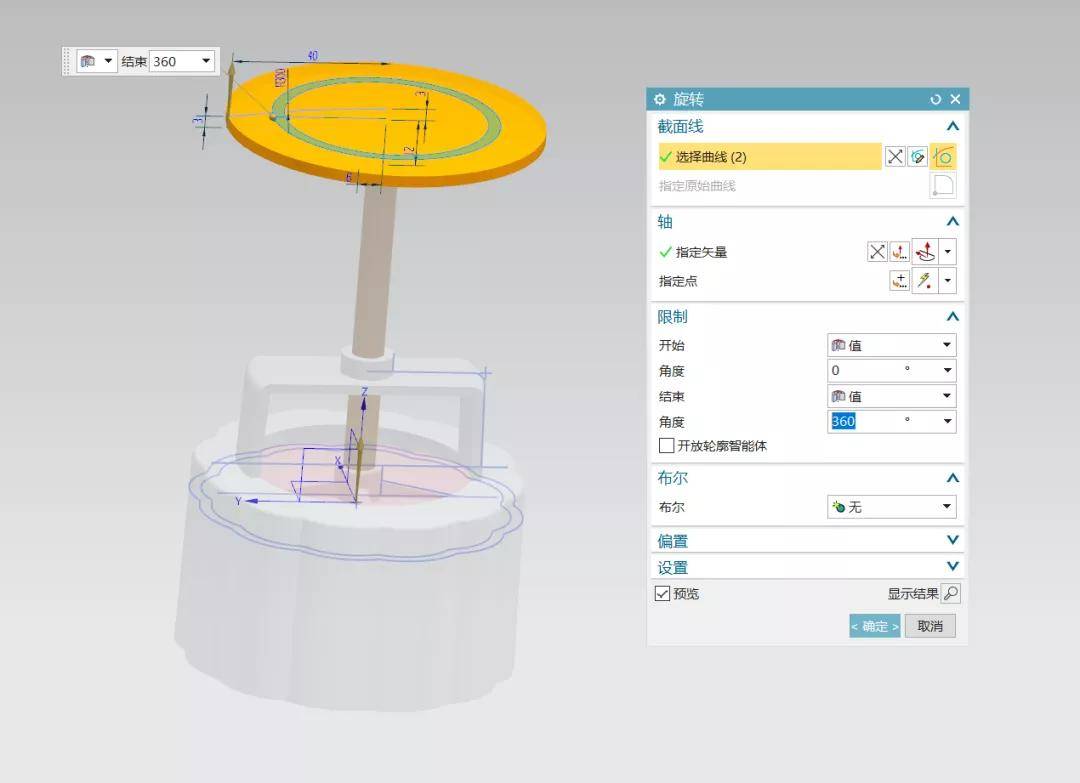Viewport: 1080px width, 783px height.
Task: Expand the 设置 section
Action: (953, 566)
